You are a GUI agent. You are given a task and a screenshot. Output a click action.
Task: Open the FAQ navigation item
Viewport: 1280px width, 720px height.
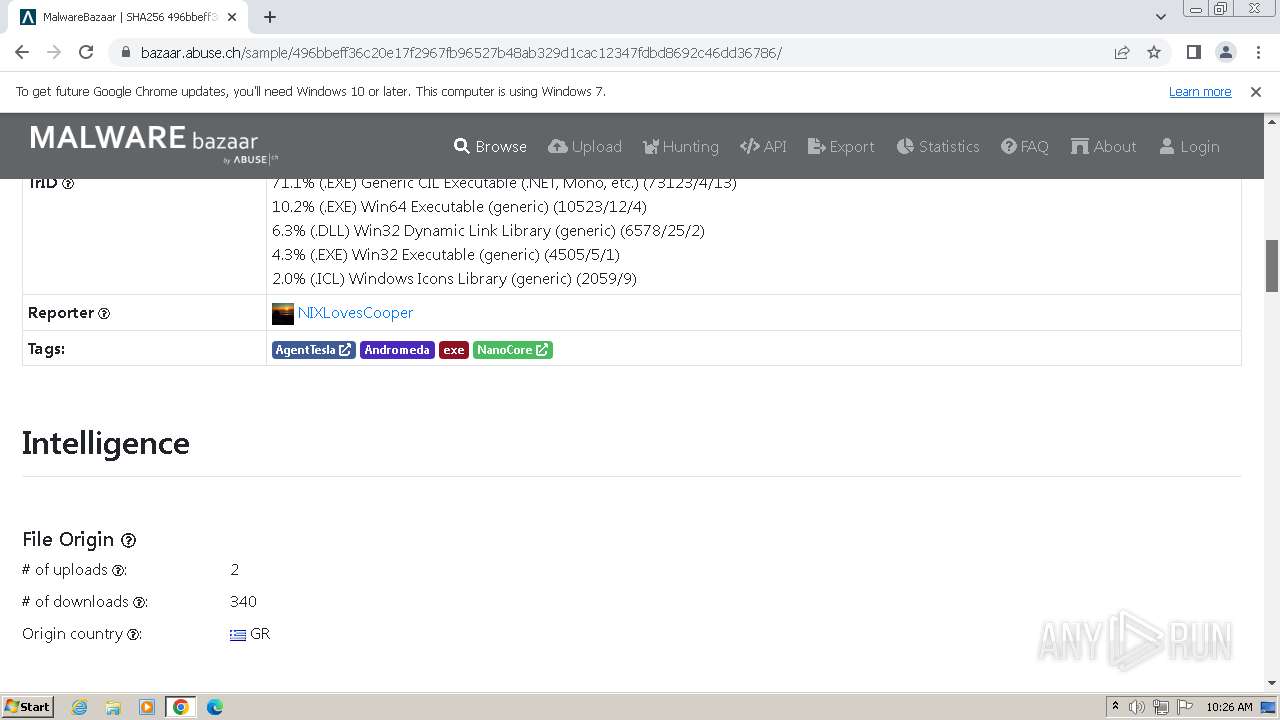(x=1025, y=146)
